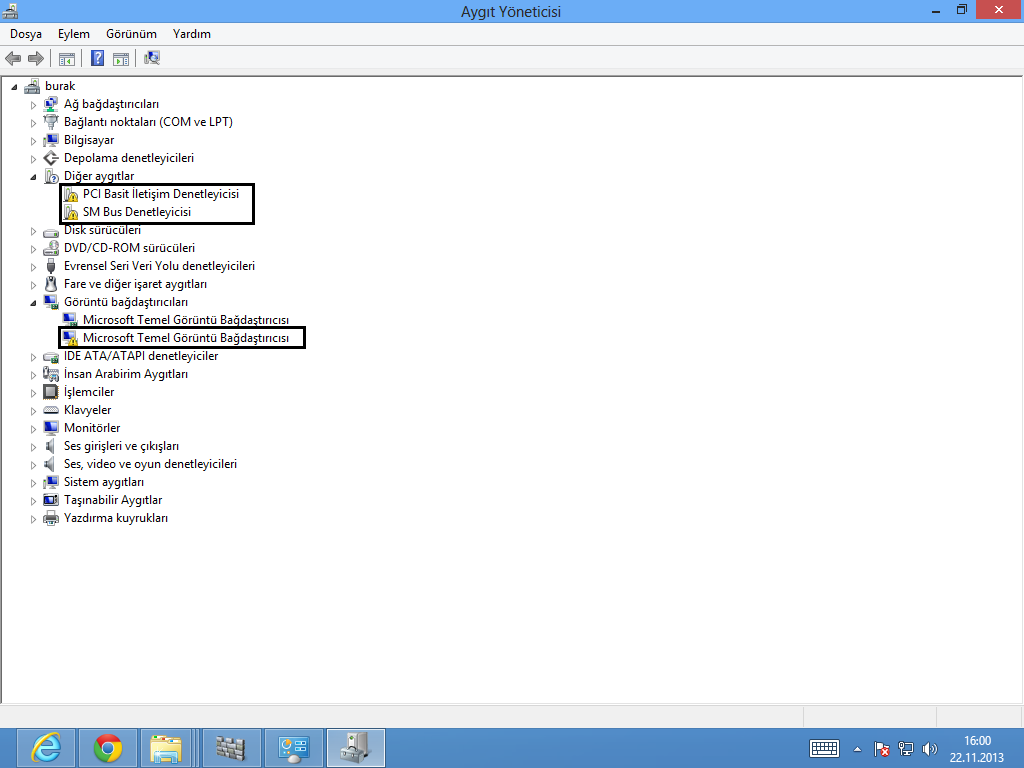Click the Diğer aygıtlar question mark icon
Screen dimensions: 1024x768
point(50,176)
